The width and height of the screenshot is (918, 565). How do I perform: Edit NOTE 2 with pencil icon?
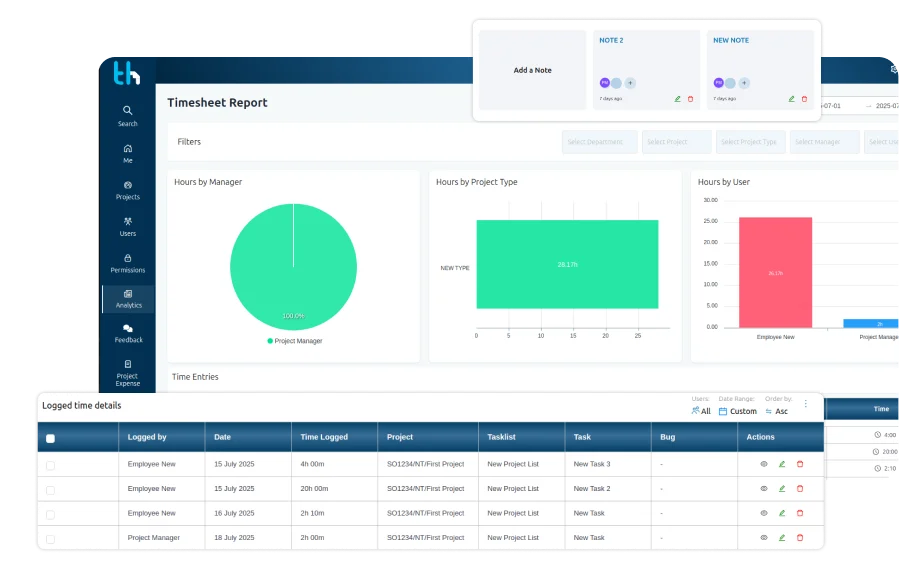[677, 99]
